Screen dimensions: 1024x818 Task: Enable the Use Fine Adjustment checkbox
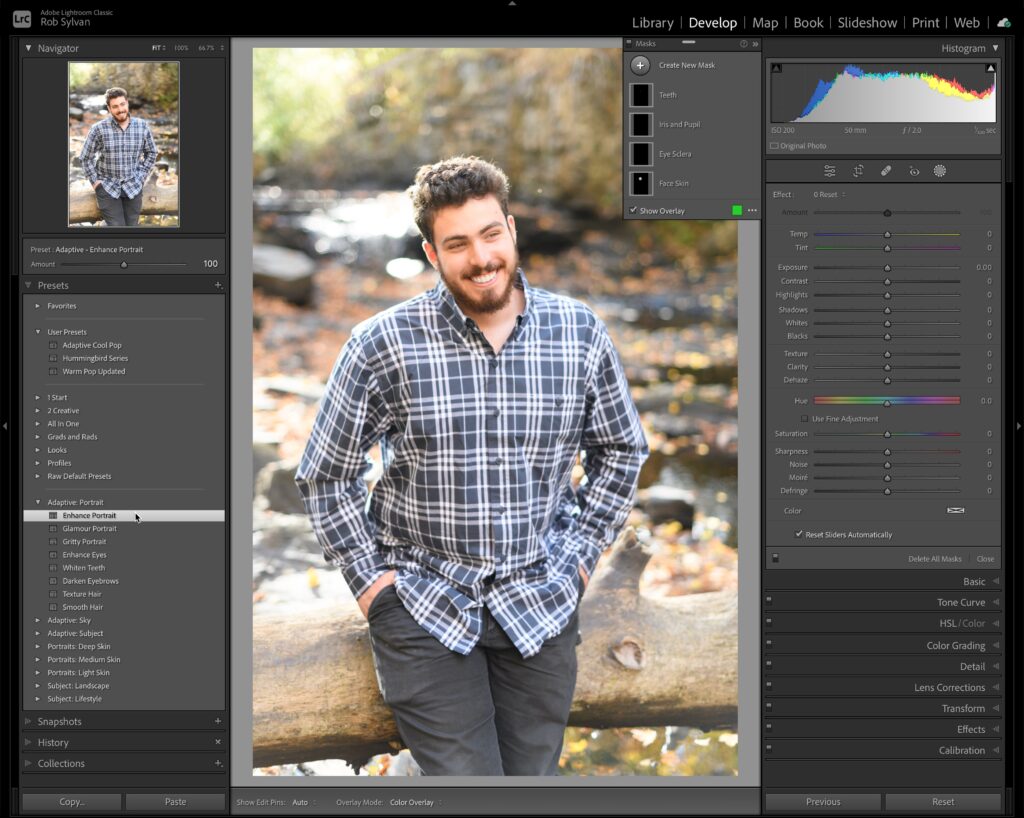pos(805,419)
